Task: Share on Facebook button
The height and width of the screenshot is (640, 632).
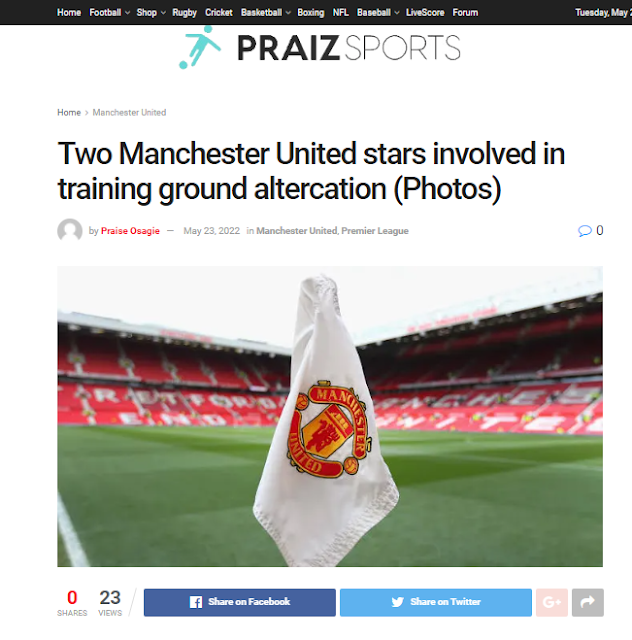Action: (x=240, y=602)
